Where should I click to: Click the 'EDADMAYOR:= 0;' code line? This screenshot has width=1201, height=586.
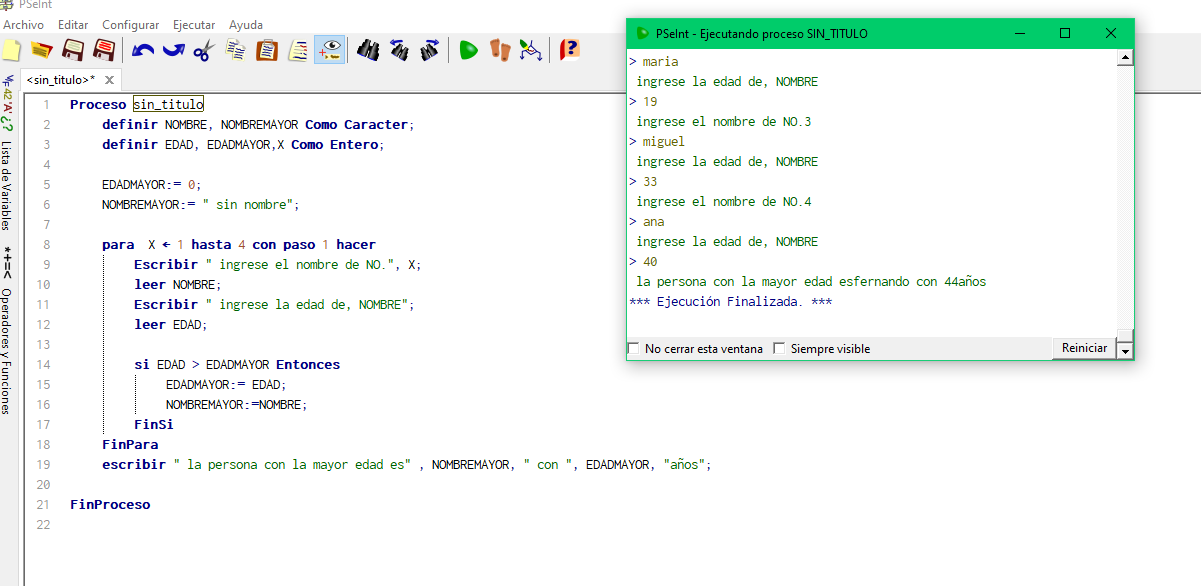(151, 185)
